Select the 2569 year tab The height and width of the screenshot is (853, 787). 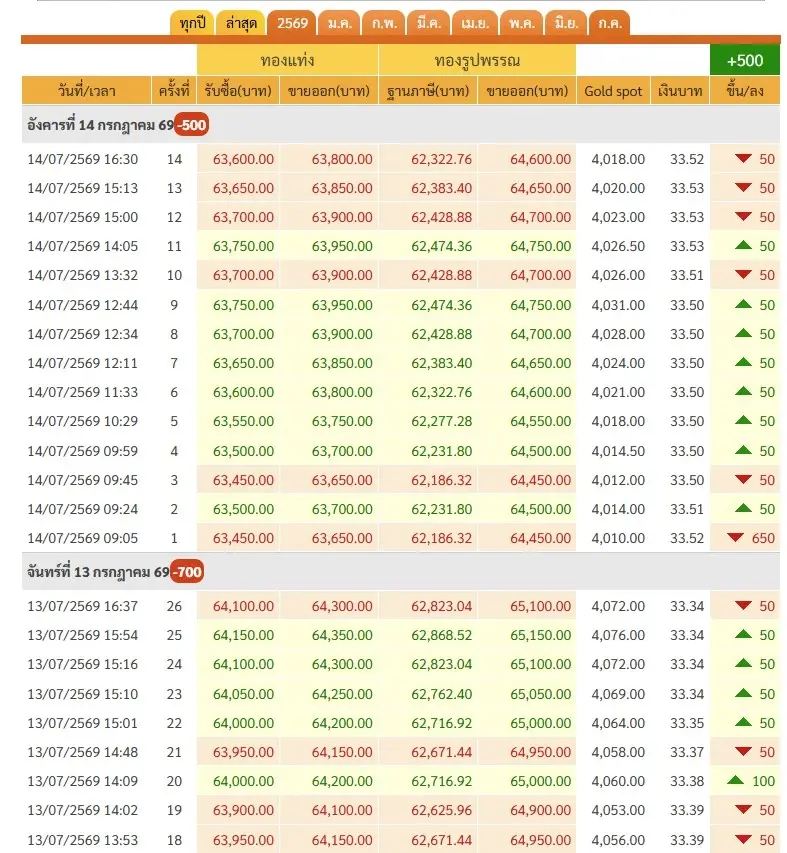pos(292,23)
